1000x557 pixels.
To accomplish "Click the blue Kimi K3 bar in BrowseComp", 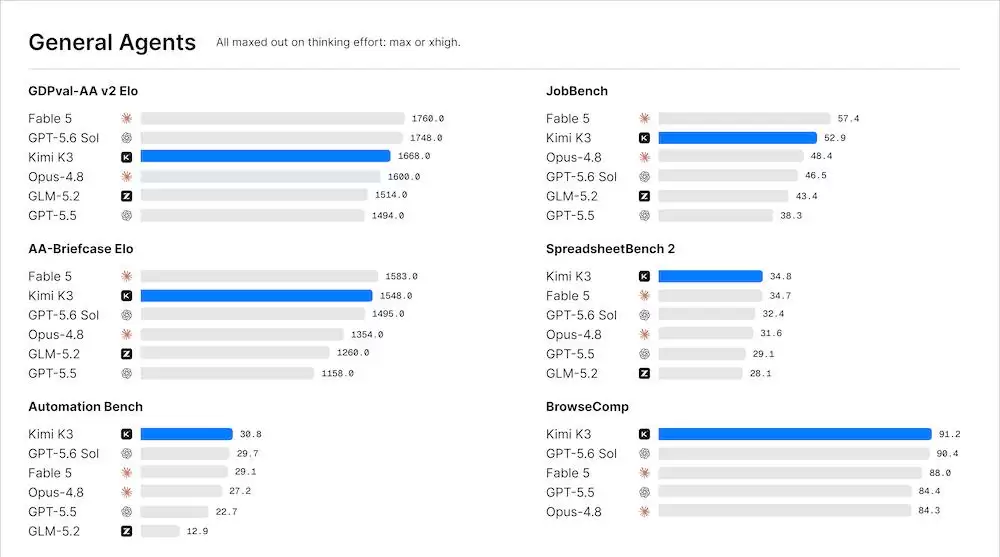I will point(795,434).
